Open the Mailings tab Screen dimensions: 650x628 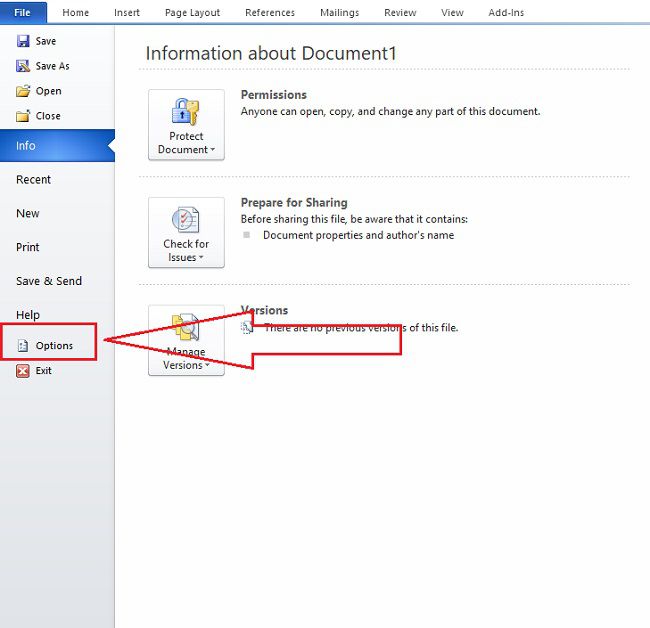340,13
